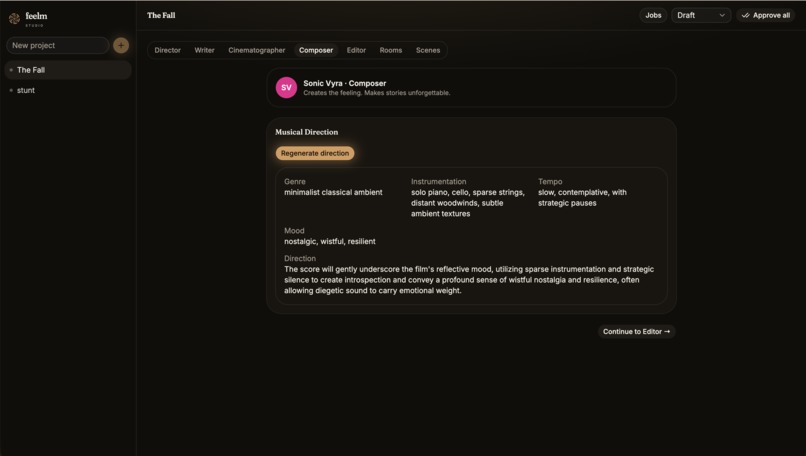This screenshot has width=806, height=456.
Task: Open The Fall project in sidebar
Action: pos(68,70)
